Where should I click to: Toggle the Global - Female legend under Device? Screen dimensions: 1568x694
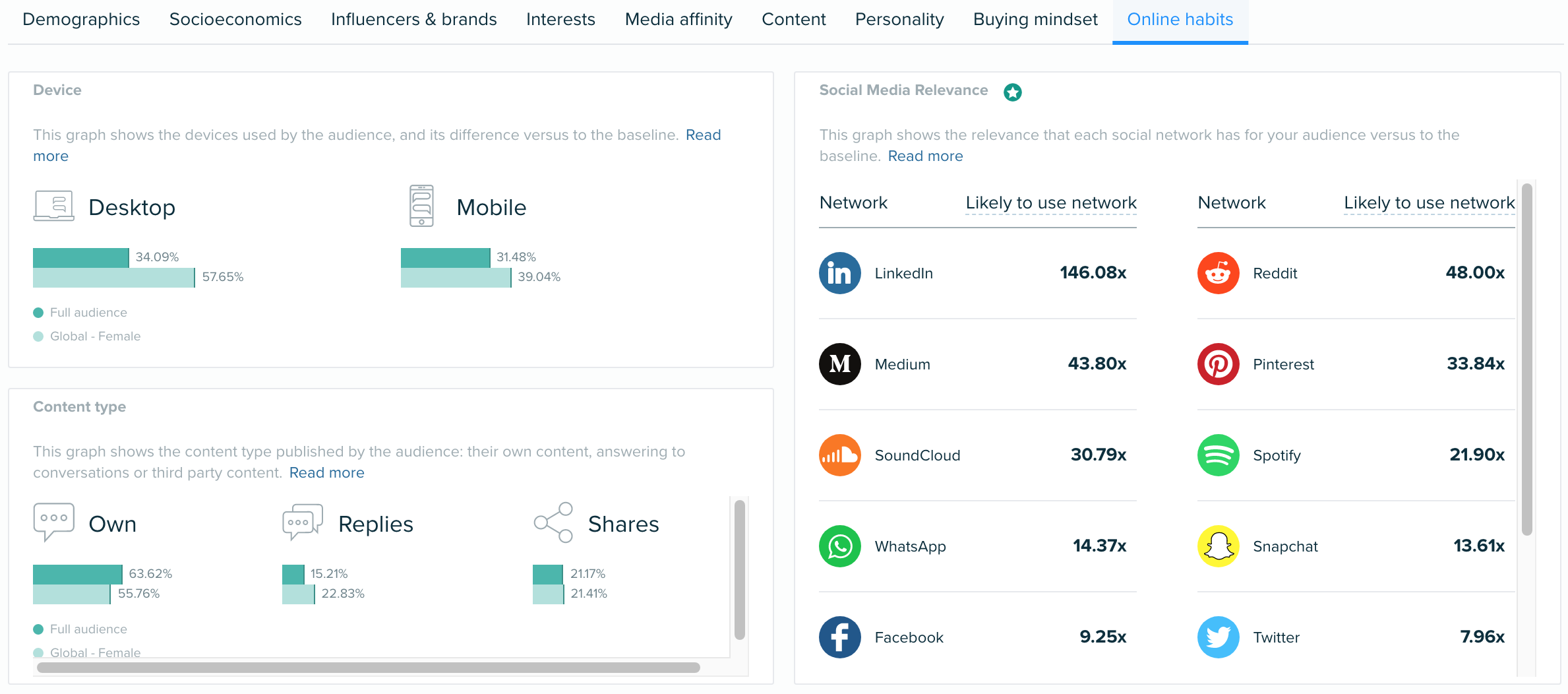coord(40,336)
